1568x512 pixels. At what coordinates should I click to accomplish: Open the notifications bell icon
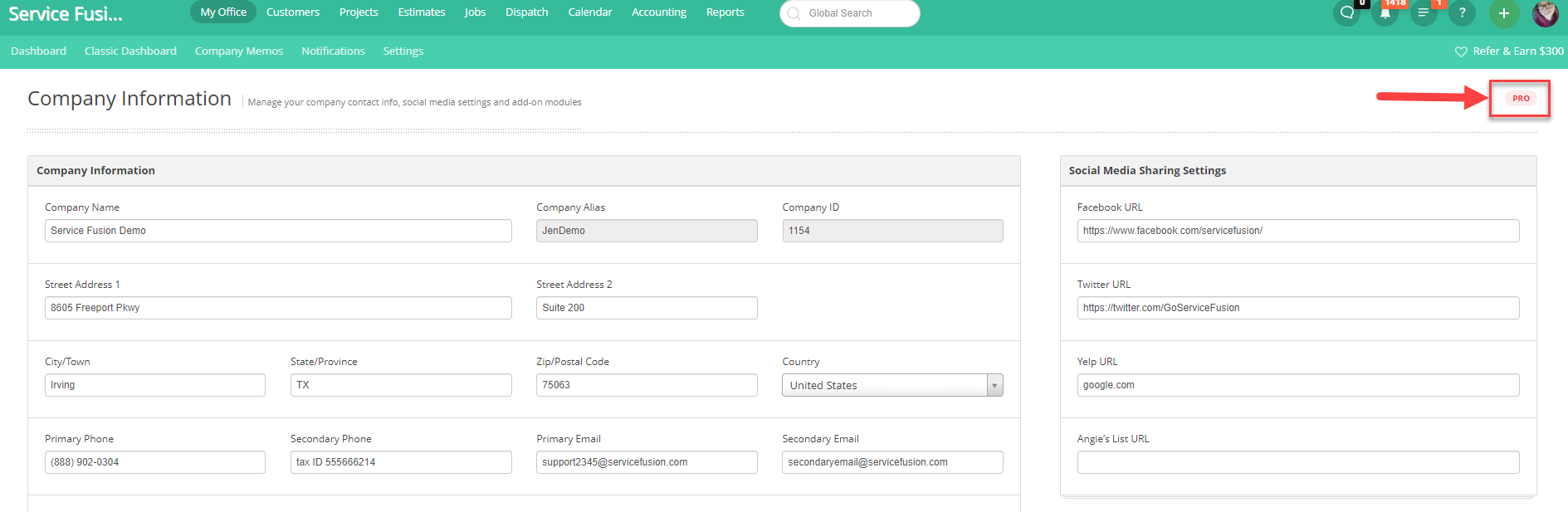(1385, 13)
